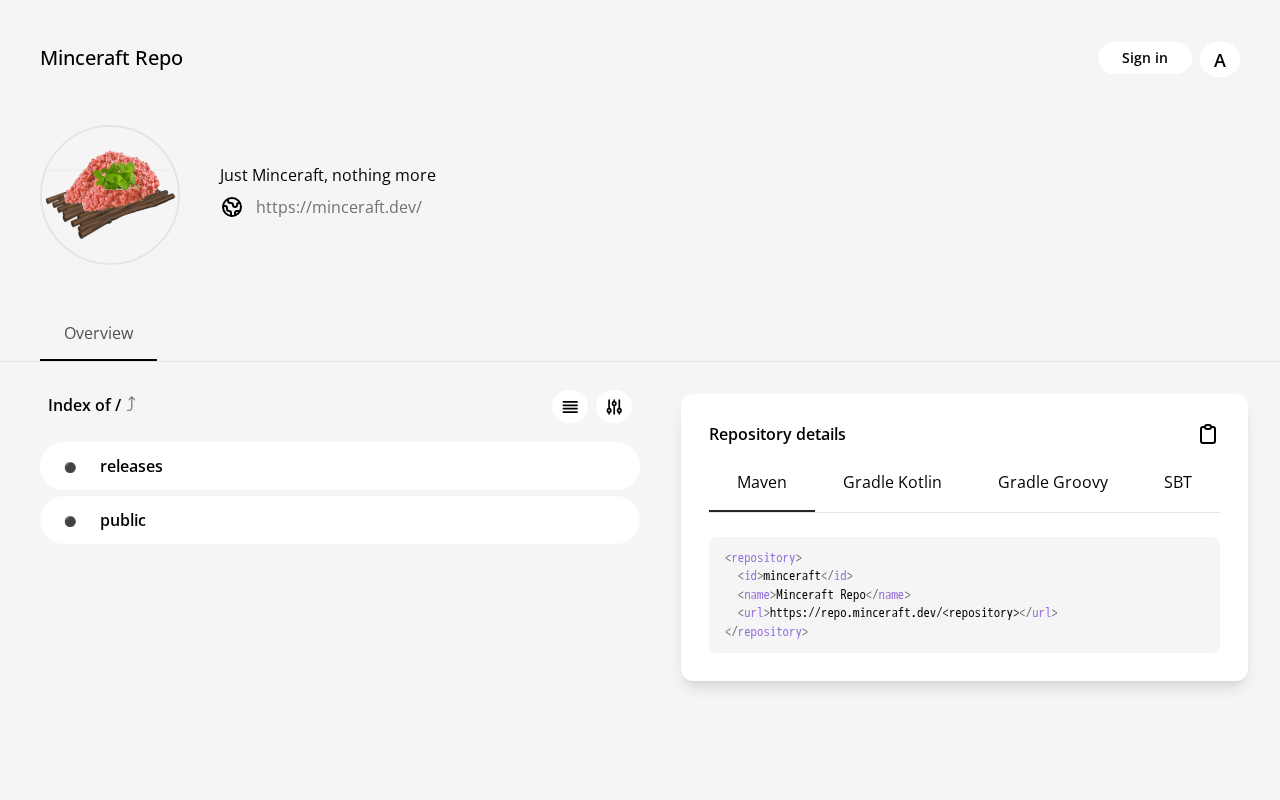Open the Overview tab
1280x800 pixels.
[x=98, y=334]
